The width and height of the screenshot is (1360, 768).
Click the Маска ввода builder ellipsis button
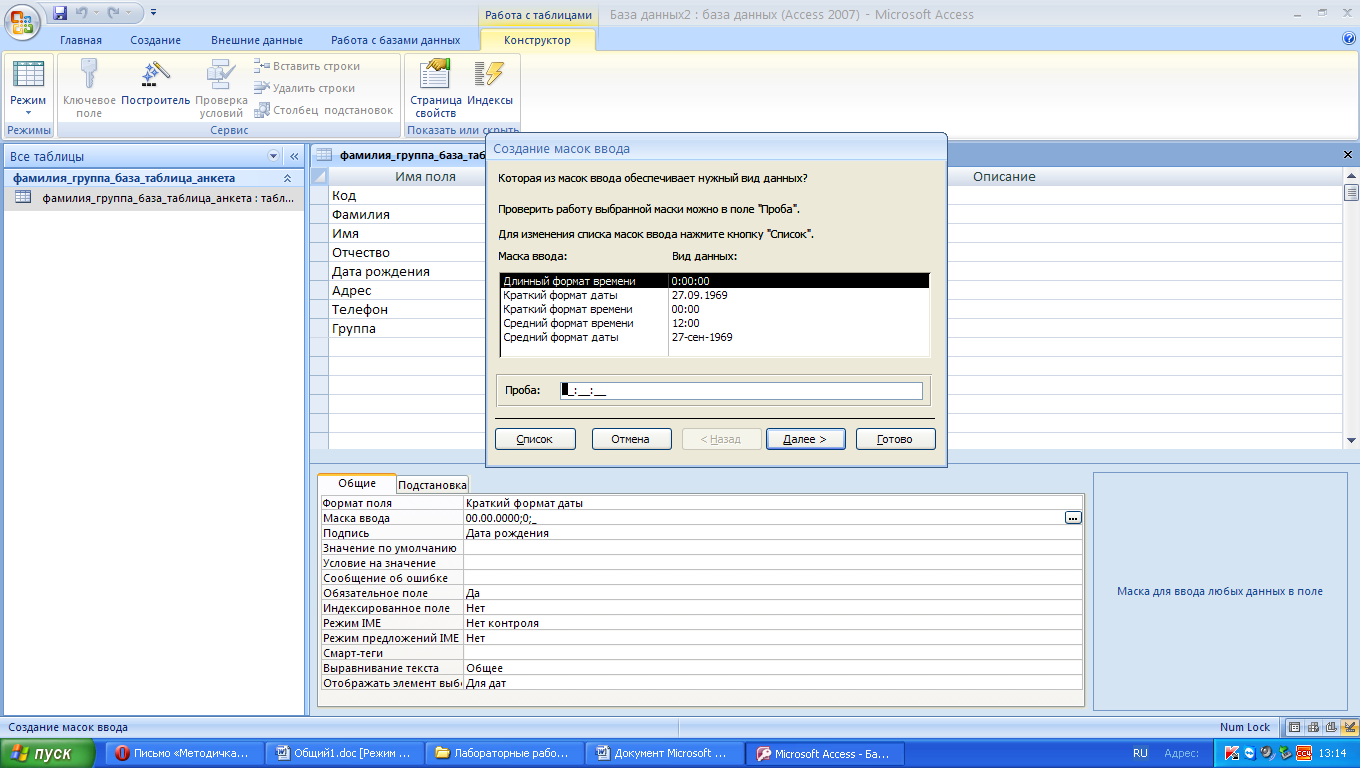click(1073, 518)
